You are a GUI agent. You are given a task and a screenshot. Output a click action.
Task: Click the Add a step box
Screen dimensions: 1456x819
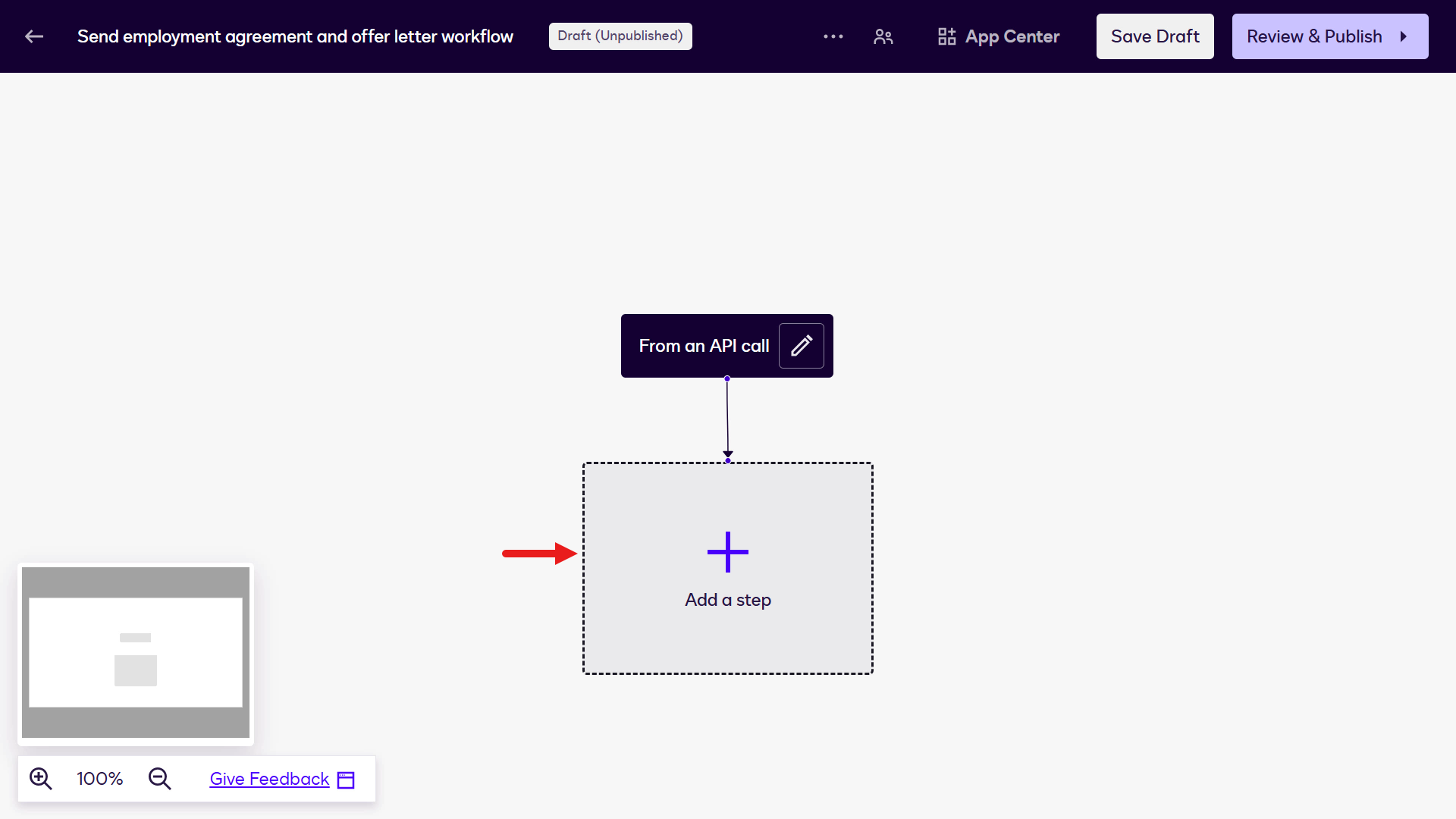(728, 568)
